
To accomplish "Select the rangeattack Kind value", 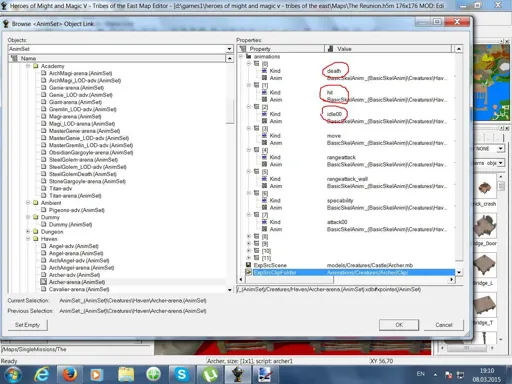I will pyautogui.click(x=341, y=157).
